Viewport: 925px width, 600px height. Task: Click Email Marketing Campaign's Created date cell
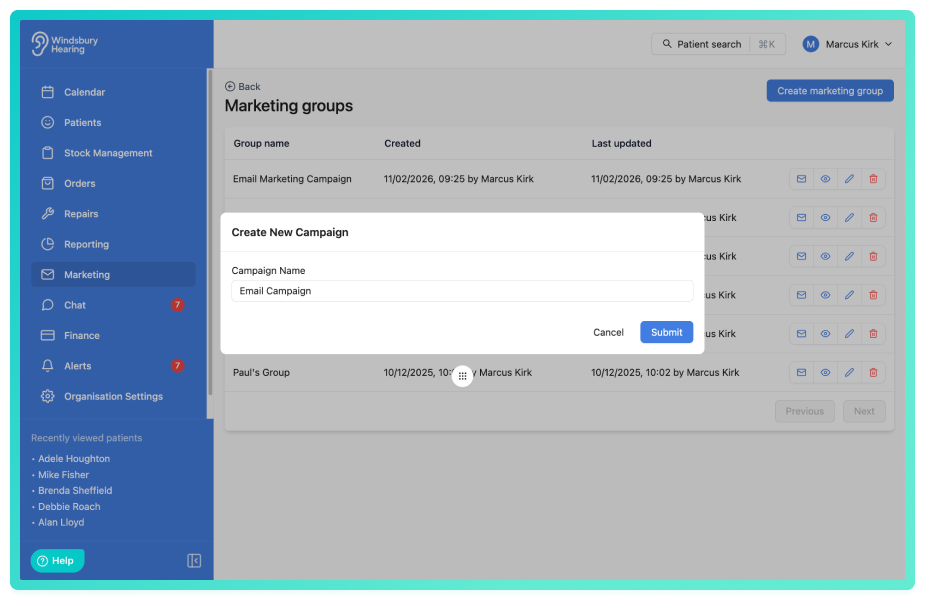[458, 179]
